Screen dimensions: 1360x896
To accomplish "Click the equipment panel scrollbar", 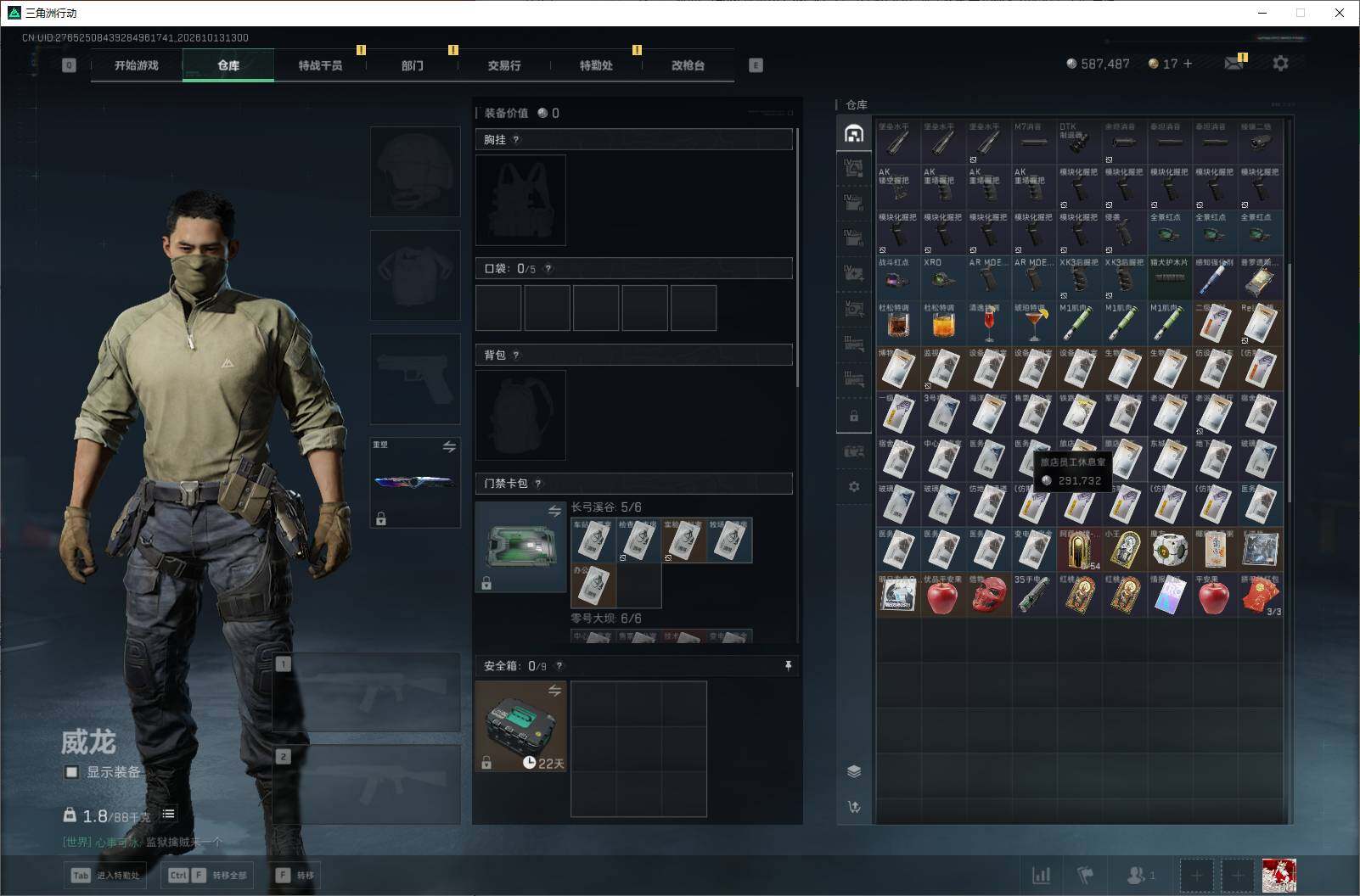I will click(x=797, y=257).
